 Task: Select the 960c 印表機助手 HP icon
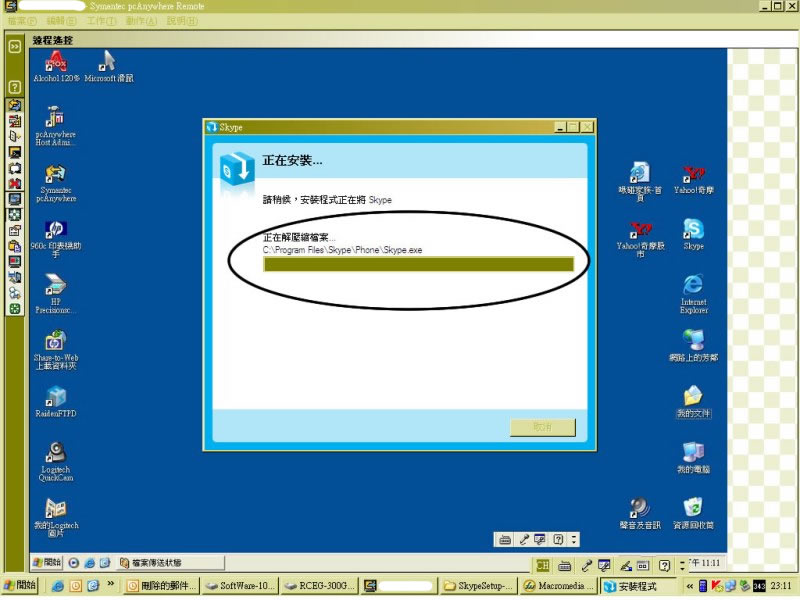(56, 239)
